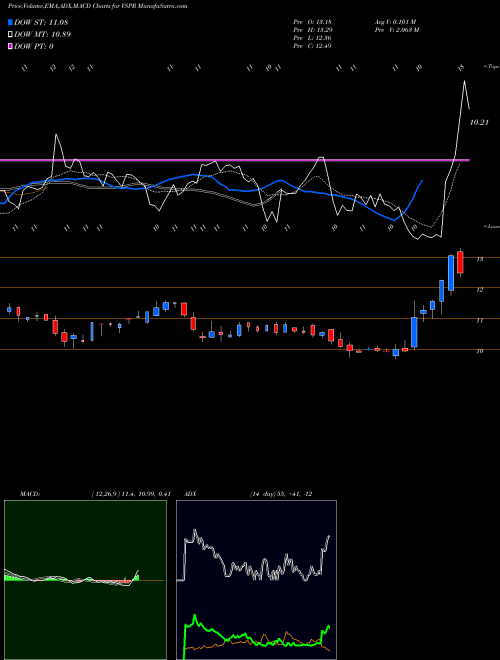Click the MACD panel title label
The image size is (500, 660).
[x=30, y=494]
